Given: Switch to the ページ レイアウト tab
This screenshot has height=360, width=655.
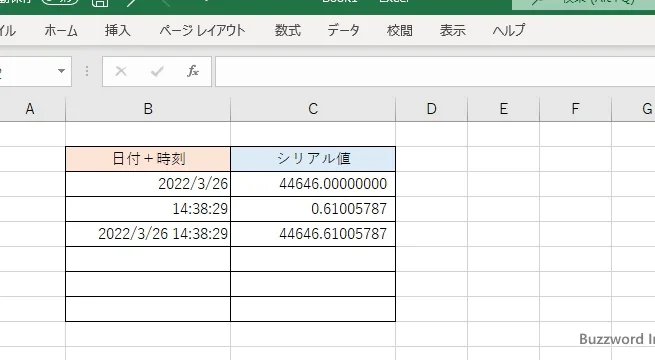Looking at the screenshot, I should coord(202,30).
